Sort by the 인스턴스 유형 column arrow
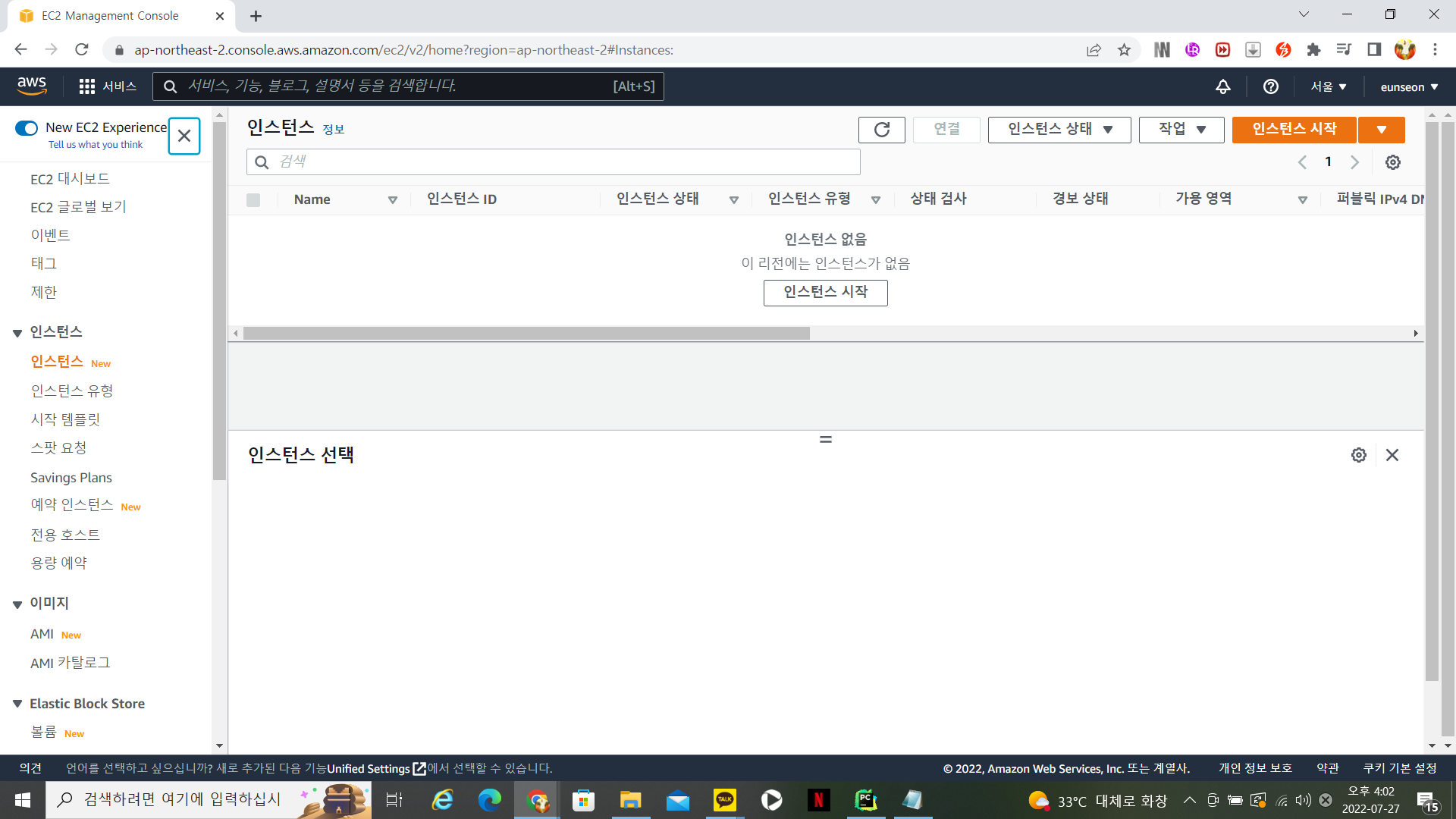1456x819 pixels. point(876,200)
